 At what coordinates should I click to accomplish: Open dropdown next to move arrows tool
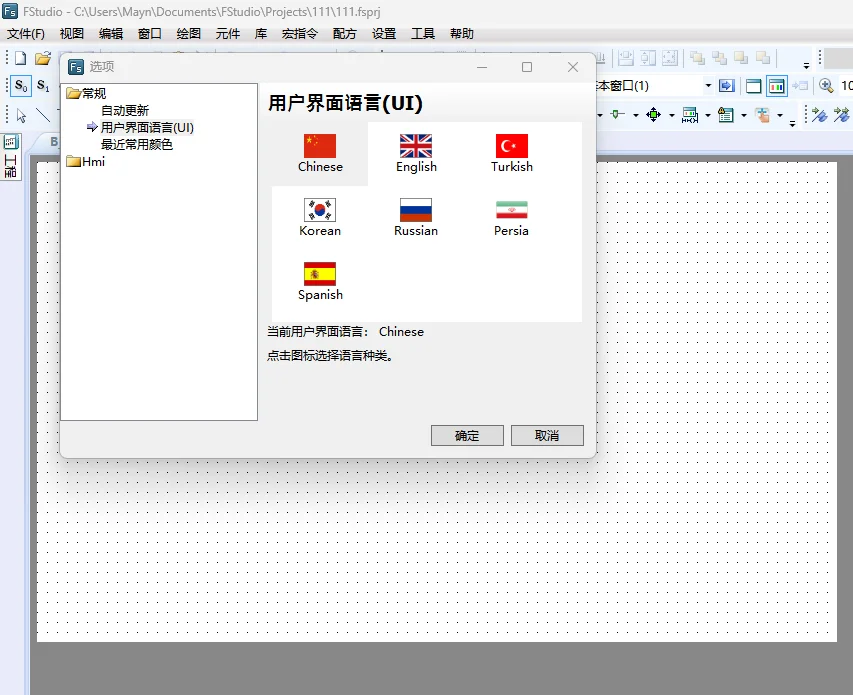(671, 115)
